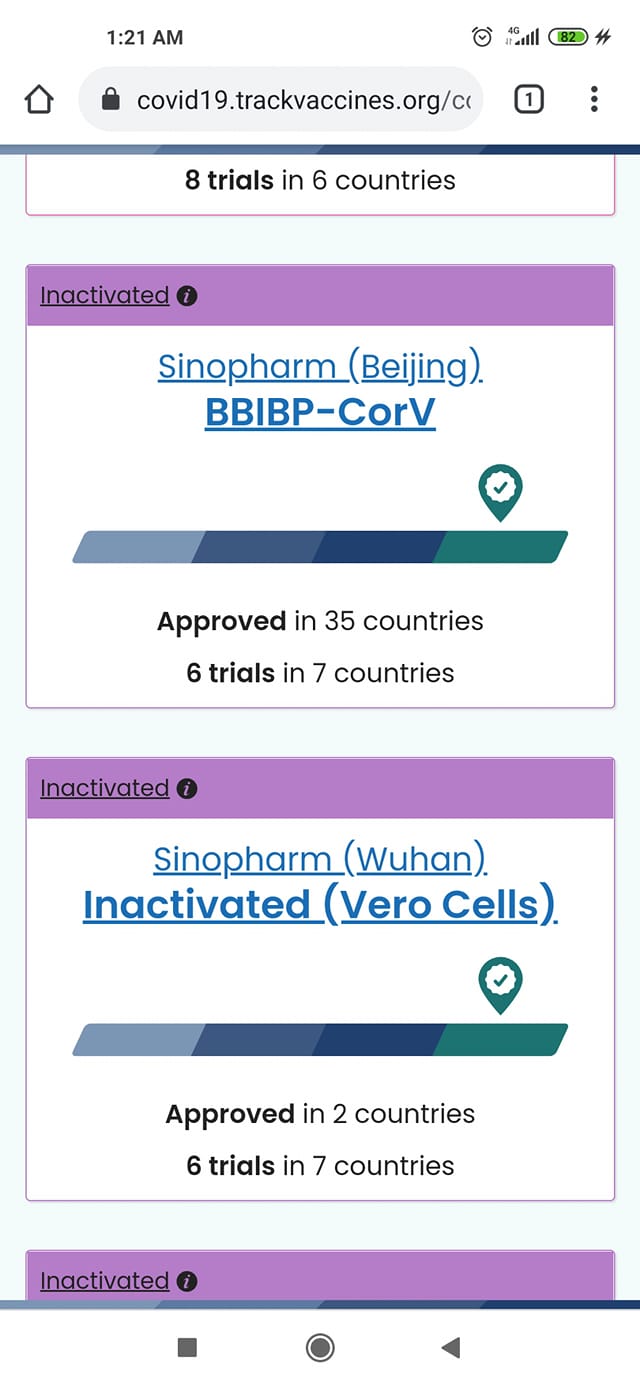640x1386 pixels.
Task: Tap the green approved segment of BBIBP-CorV progress bar
Action: point(500,547)
